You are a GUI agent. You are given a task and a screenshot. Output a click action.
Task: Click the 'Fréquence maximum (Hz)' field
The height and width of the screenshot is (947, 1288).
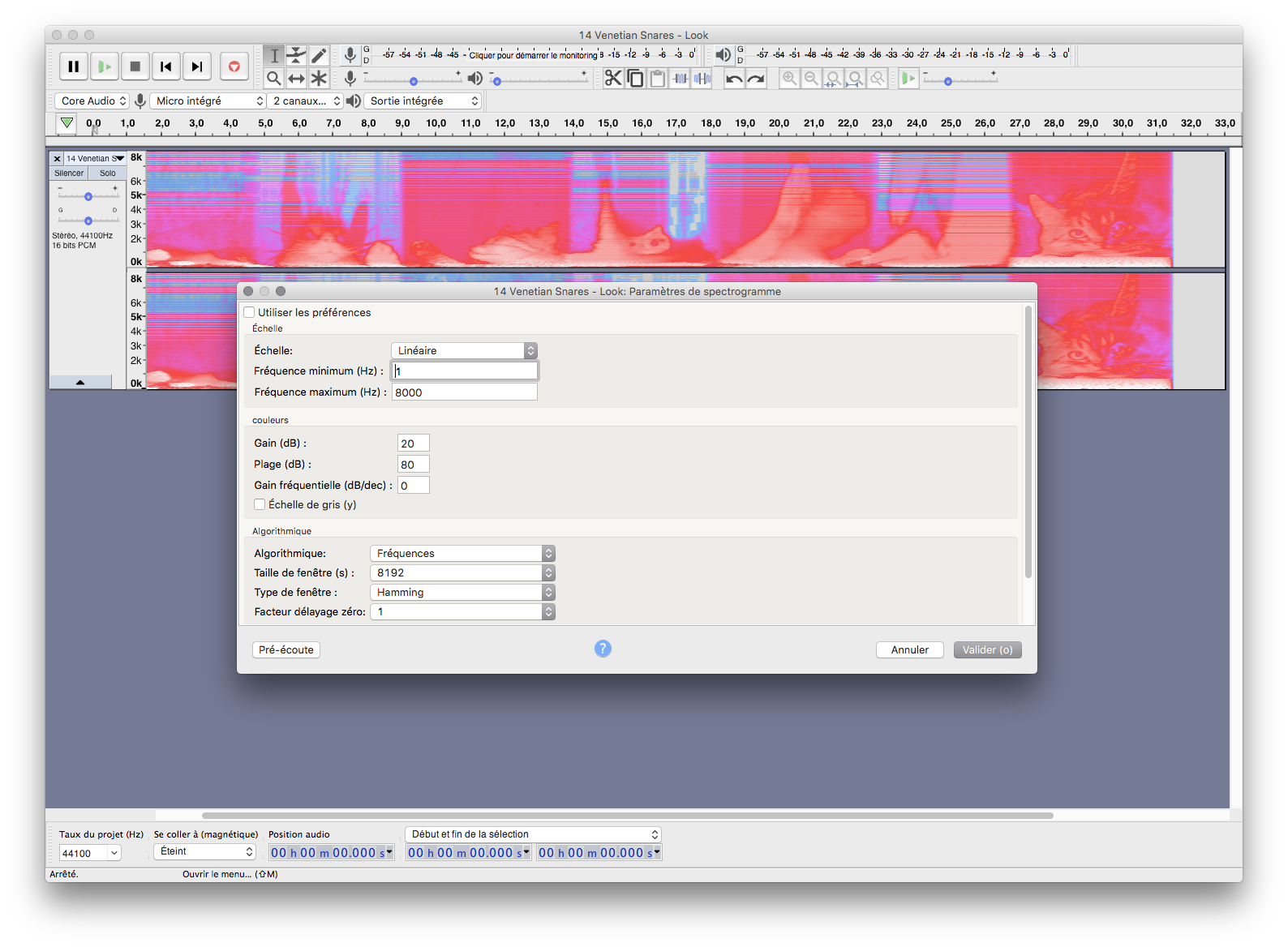(x=465, y=392)
